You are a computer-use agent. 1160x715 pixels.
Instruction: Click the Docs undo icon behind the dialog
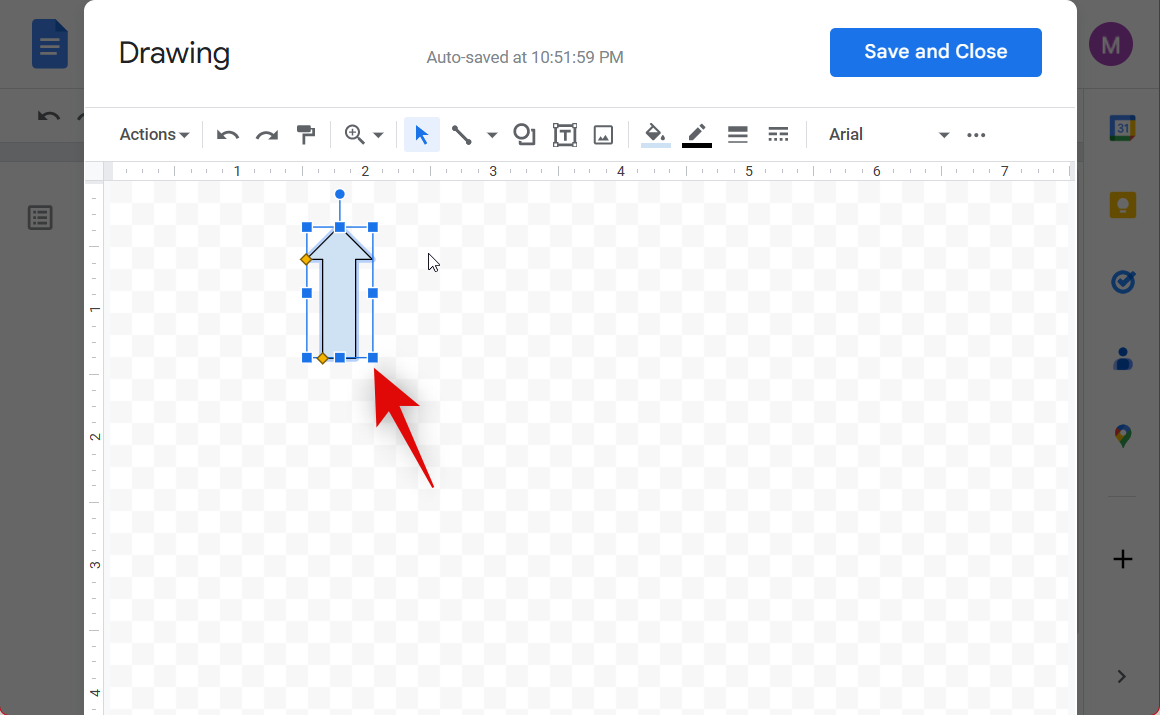click(x=49, y=117)
